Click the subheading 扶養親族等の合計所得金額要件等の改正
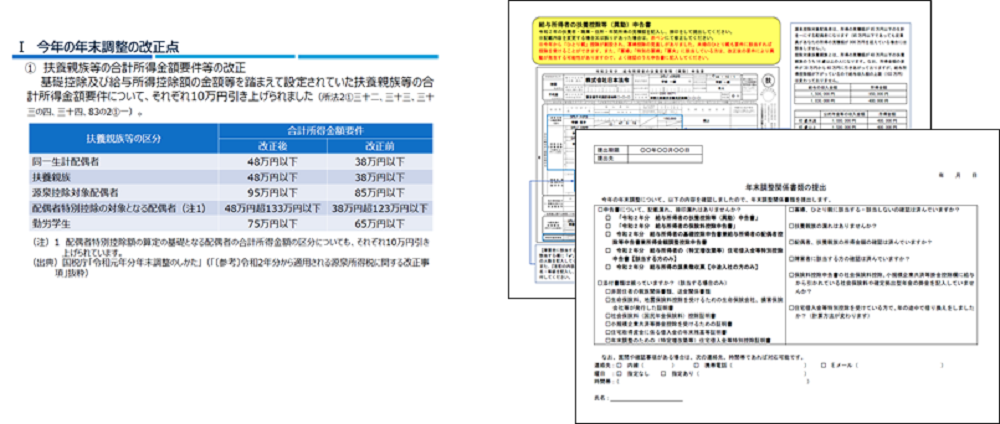 click(143, 67)
